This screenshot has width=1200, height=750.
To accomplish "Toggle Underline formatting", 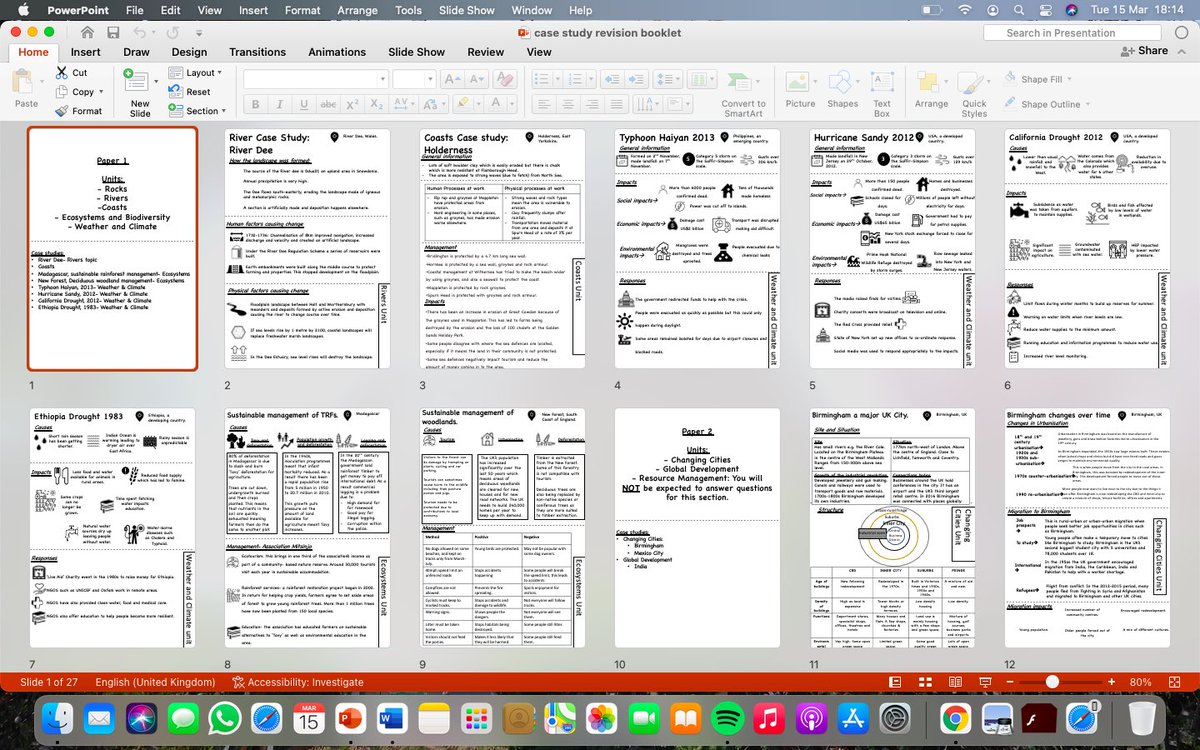I will pyautogui.click(x=304, y=104).
